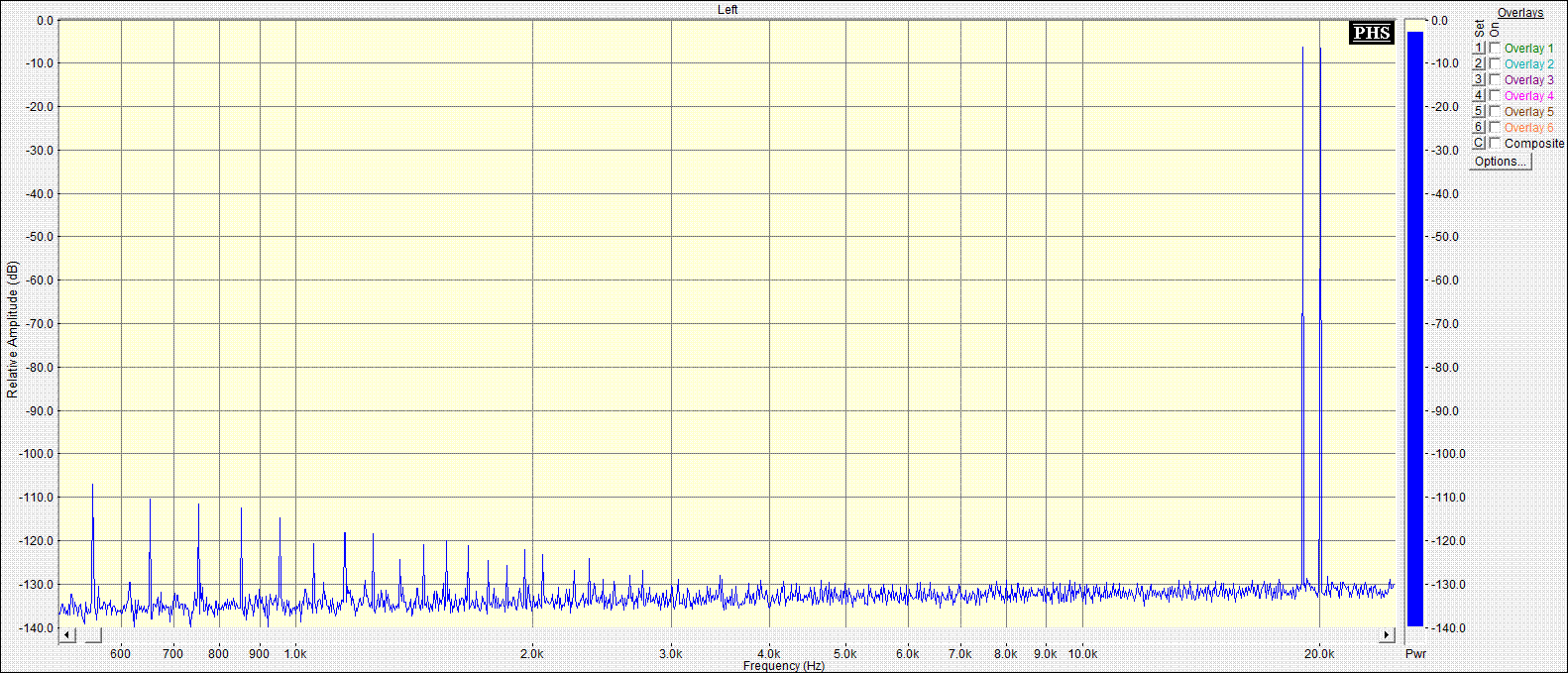The height and width of the screenshot is (673, 1568).
Task: Click the Relative Amplitude (dB) axis label
Action: click(x=12, y=329)
